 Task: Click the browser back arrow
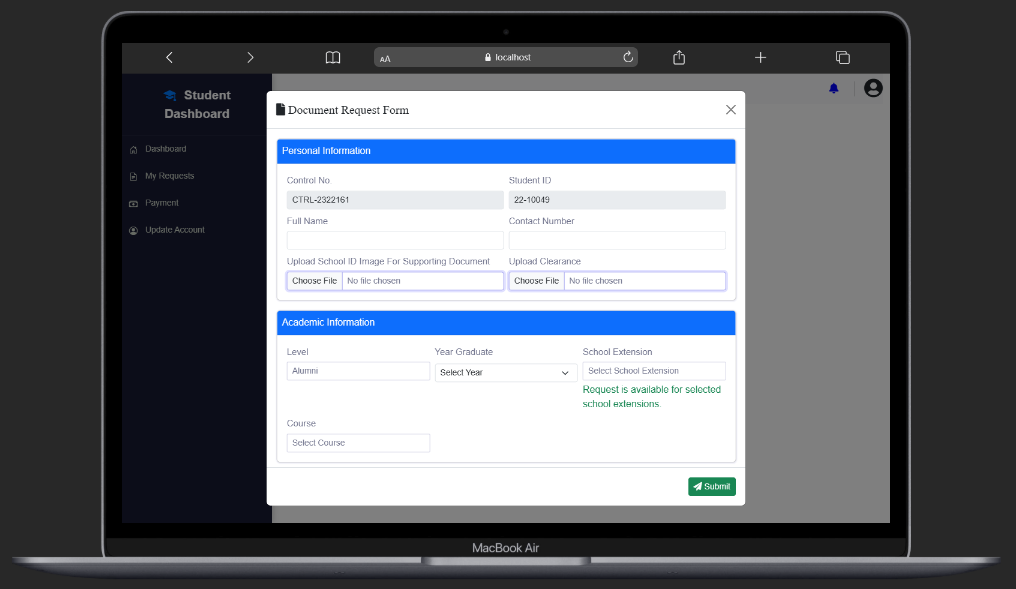click(169, 58)
